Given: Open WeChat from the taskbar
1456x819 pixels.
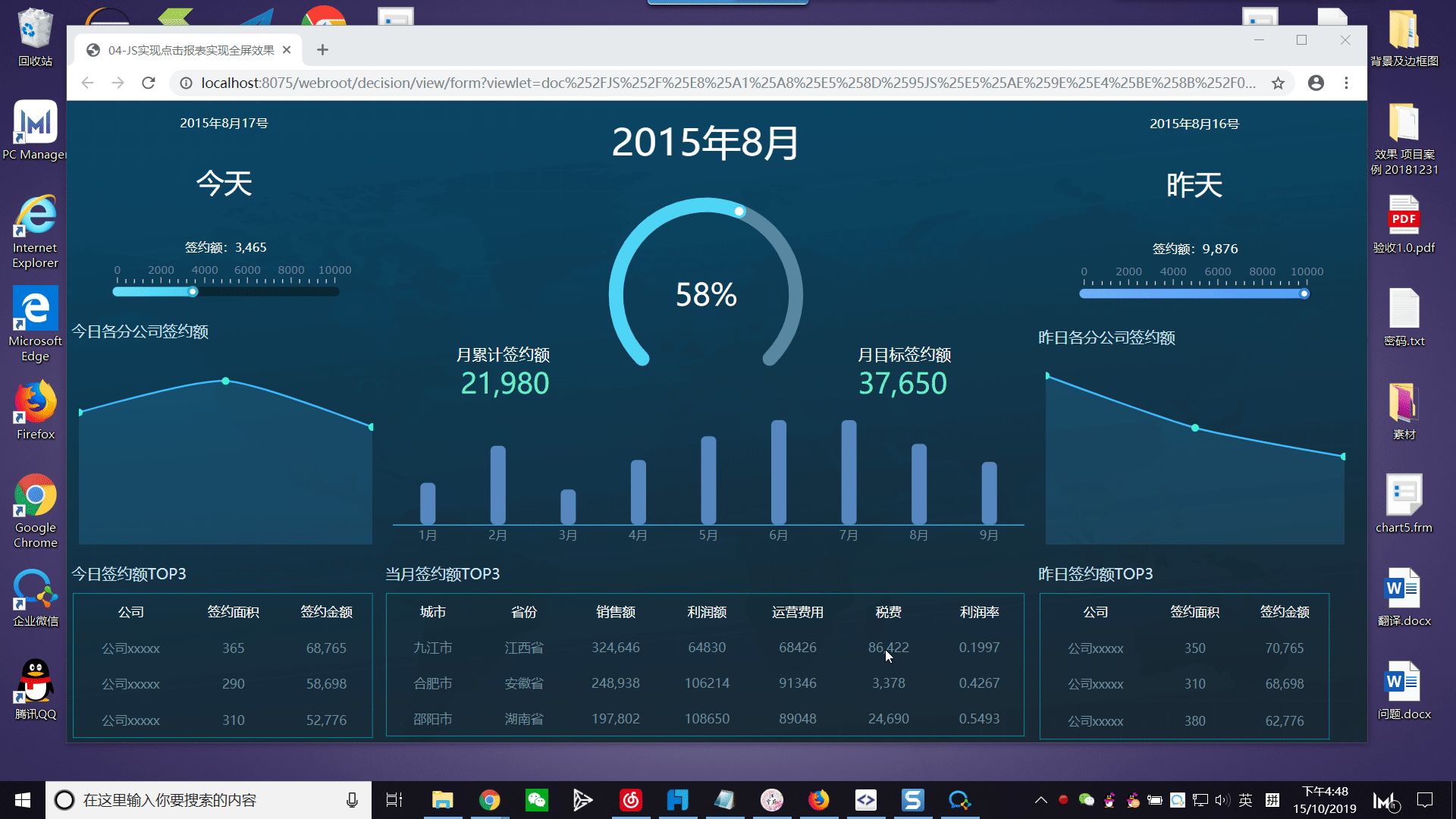Looking at the screenshot, I should pyautogui.click(x=537, y=800).
